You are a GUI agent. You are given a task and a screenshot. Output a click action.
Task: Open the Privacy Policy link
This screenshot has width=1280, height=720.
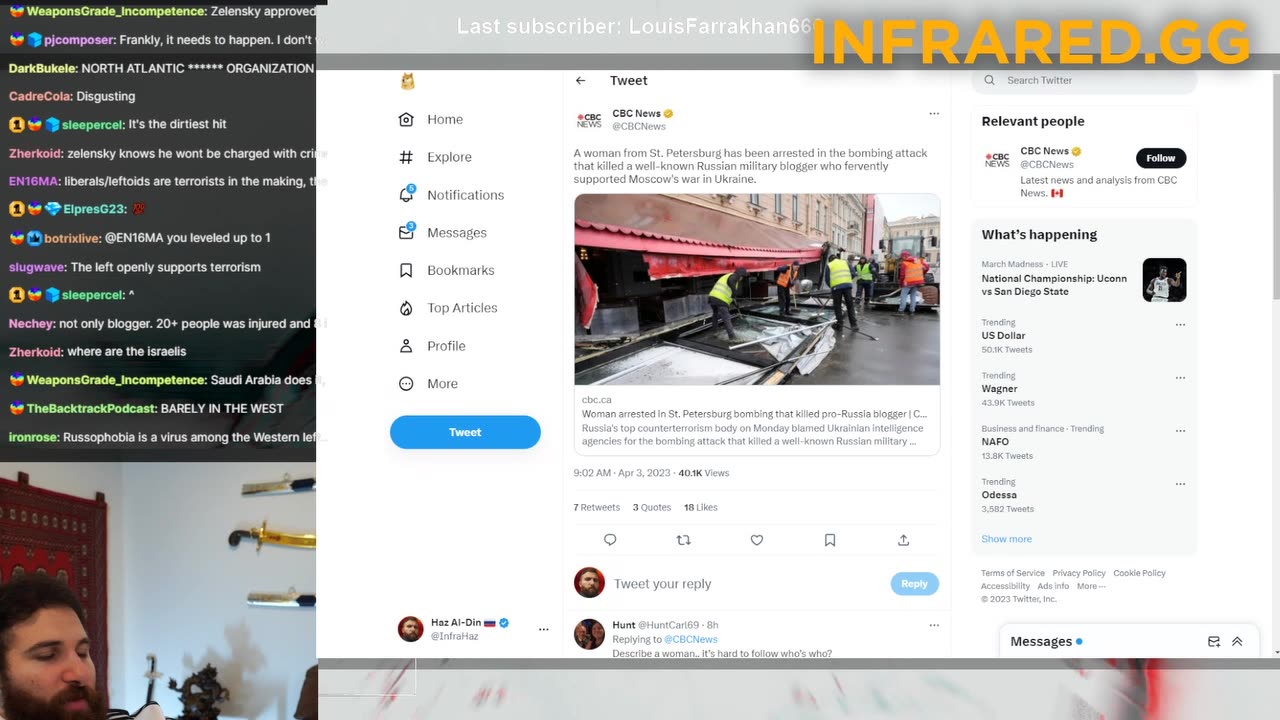tap(1079, 573)
